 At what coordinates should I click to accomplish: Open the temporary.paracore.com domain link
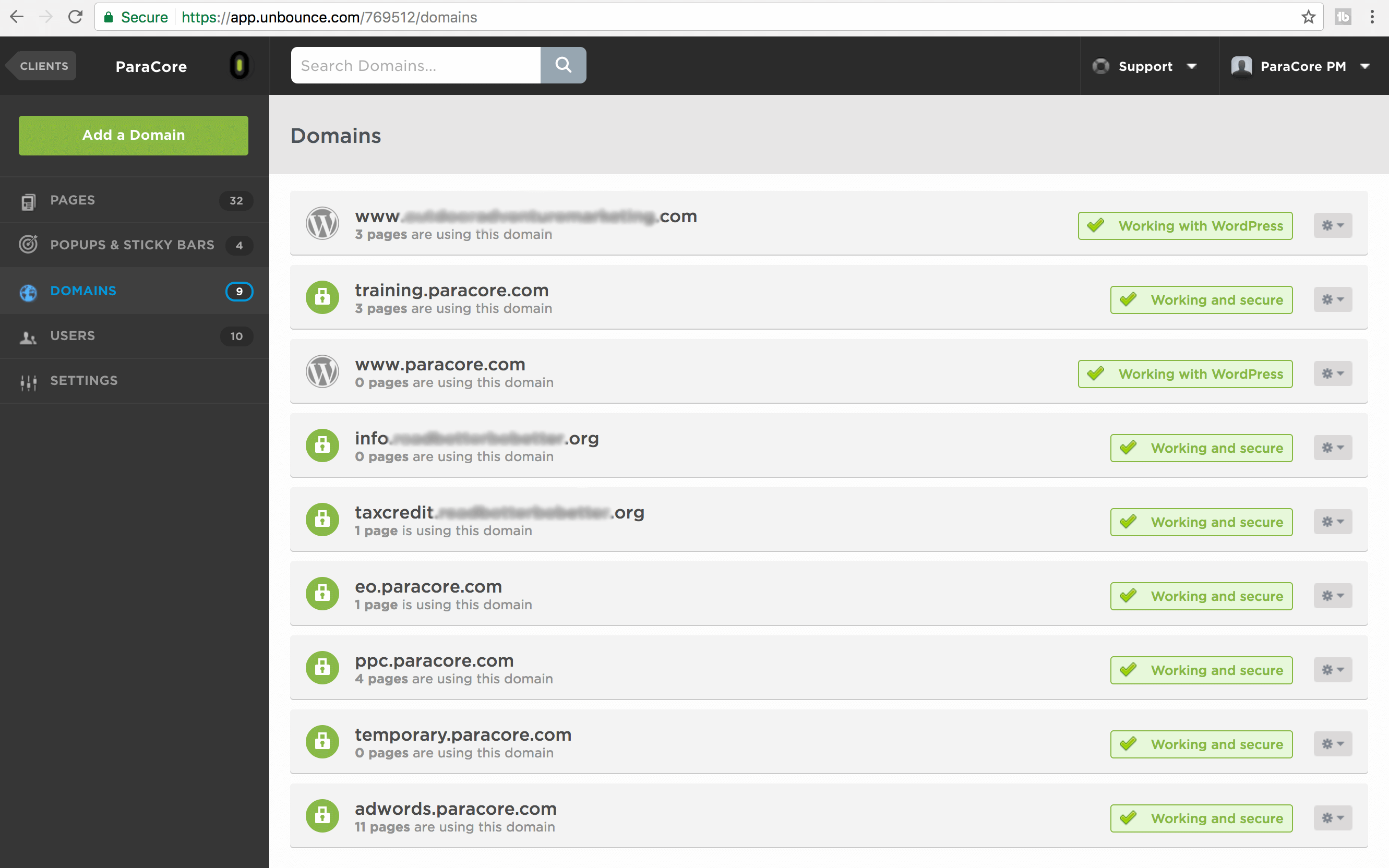point(463,734)
